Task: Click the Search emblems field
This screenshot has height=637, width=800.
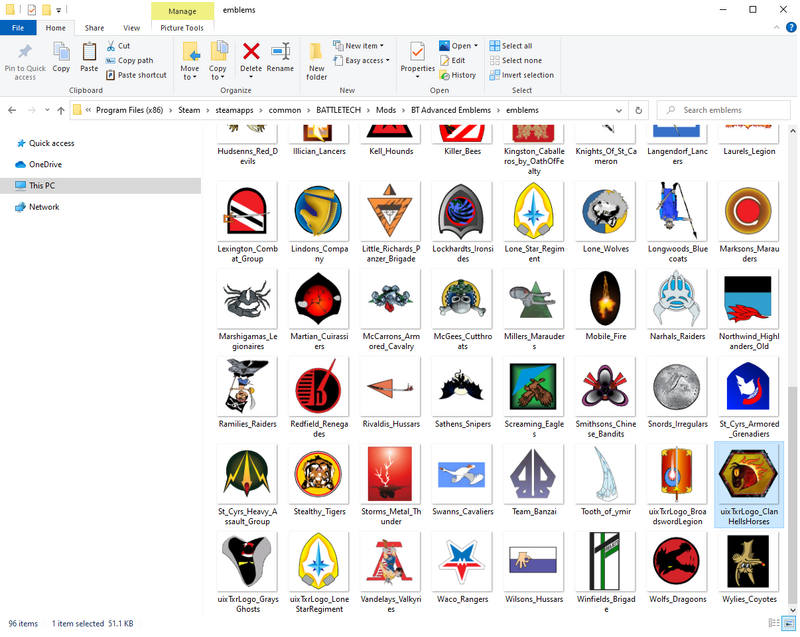Action: [x=723, y=110]
